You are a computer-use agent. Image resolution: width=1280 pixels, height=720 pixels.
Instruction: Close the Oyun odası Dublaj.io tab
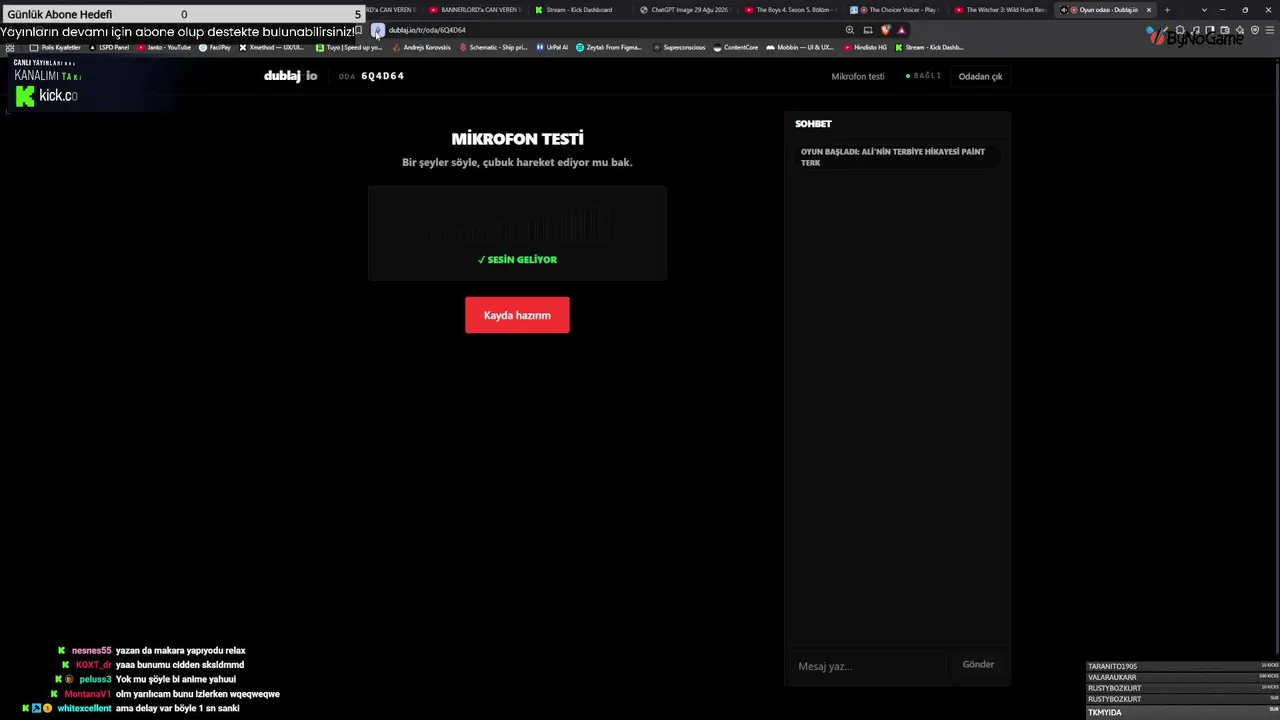pos(1148,10)
